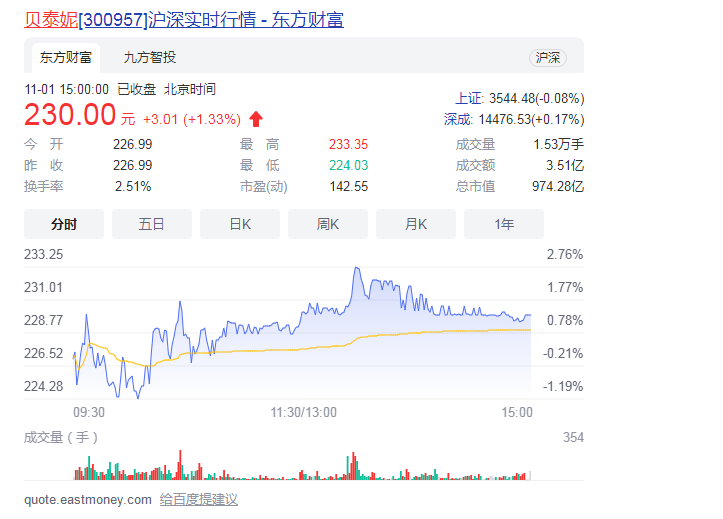The image size is (723, 519).
Task: Click the red up-arrow price change icon
Action: [x=256, y=119]
